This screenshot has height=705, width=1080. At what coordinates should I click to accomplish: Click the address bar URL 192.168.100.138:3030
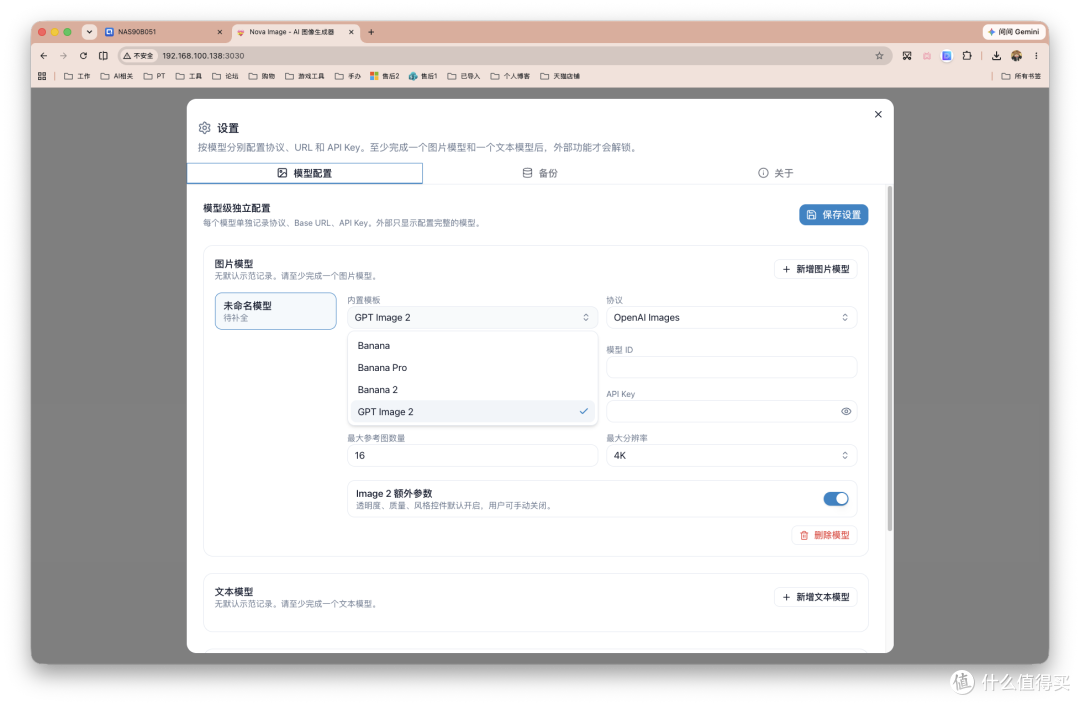pyautogui.click(x=203, y=56)
